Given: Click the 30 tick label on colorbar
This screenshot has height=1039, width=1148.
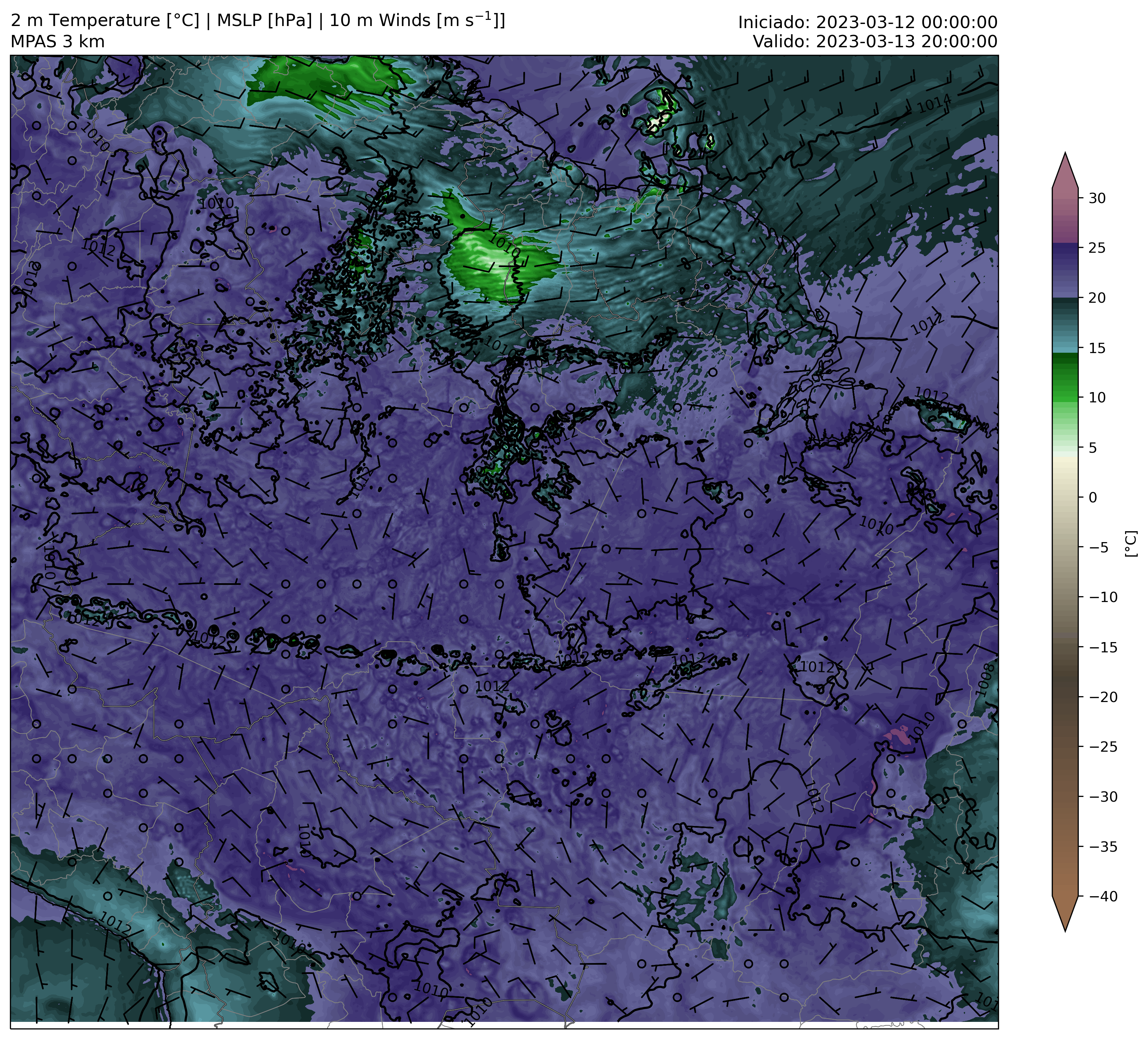Looking at the screenshot, I should [x=1097, y=199].
